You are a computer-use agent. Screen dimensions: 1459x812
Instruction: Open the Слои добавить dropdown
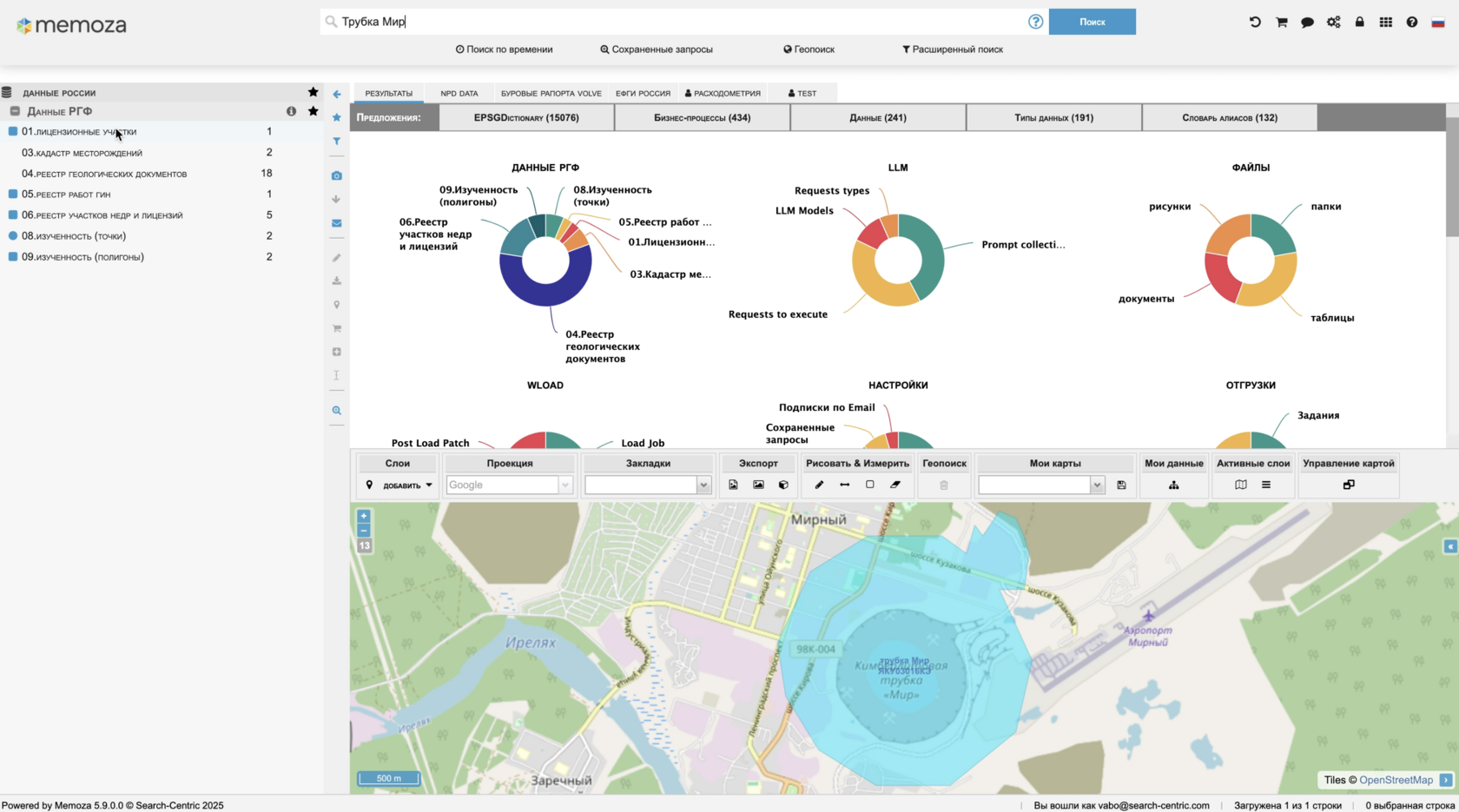pyautogui.click(x=399, y=485)
